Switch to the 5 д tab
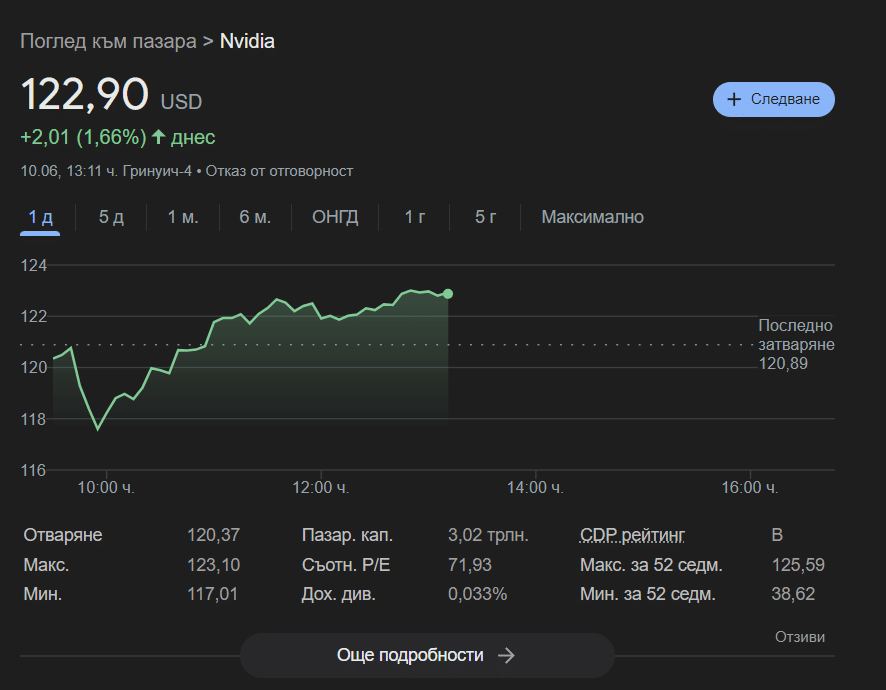This screenshot has height=690, width=886. [x=111, y=217]
